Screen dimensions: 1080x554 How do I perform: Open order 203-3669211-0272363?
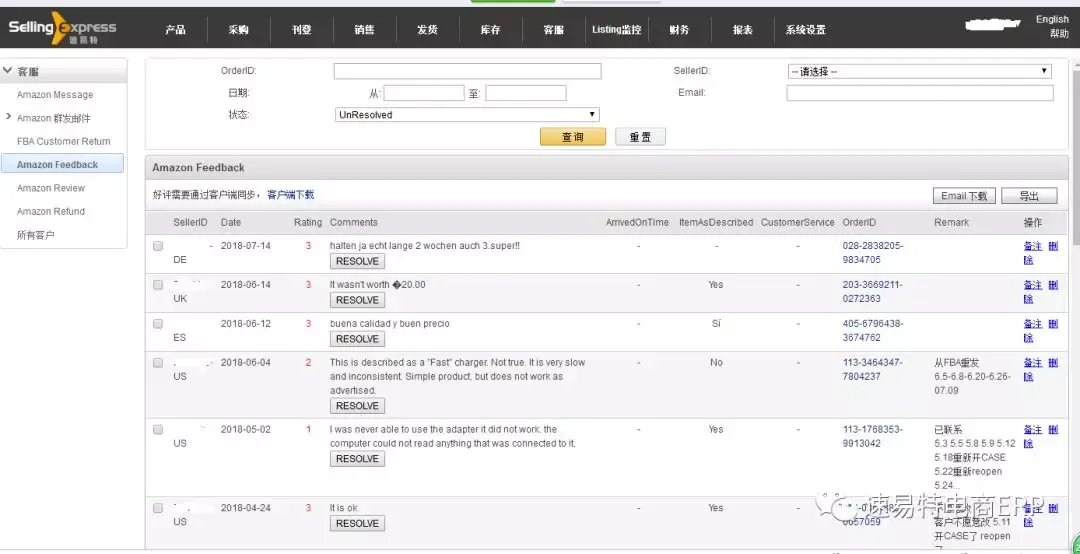873,291
